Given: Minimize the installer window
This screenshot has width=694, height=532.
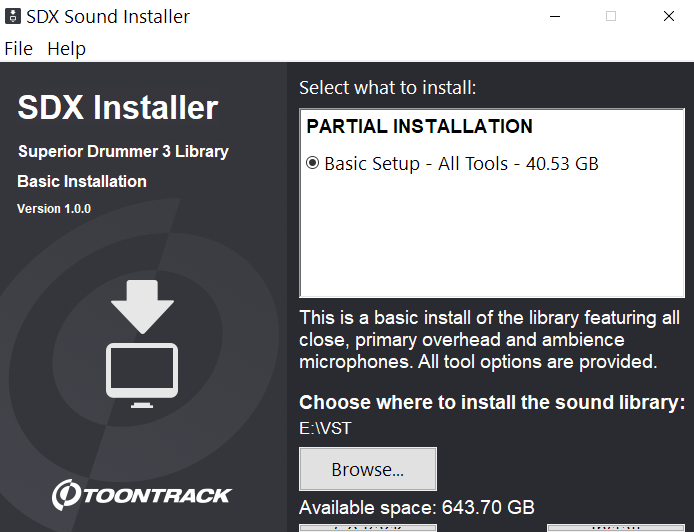Looking at the screenshot, I should point(553,16).
